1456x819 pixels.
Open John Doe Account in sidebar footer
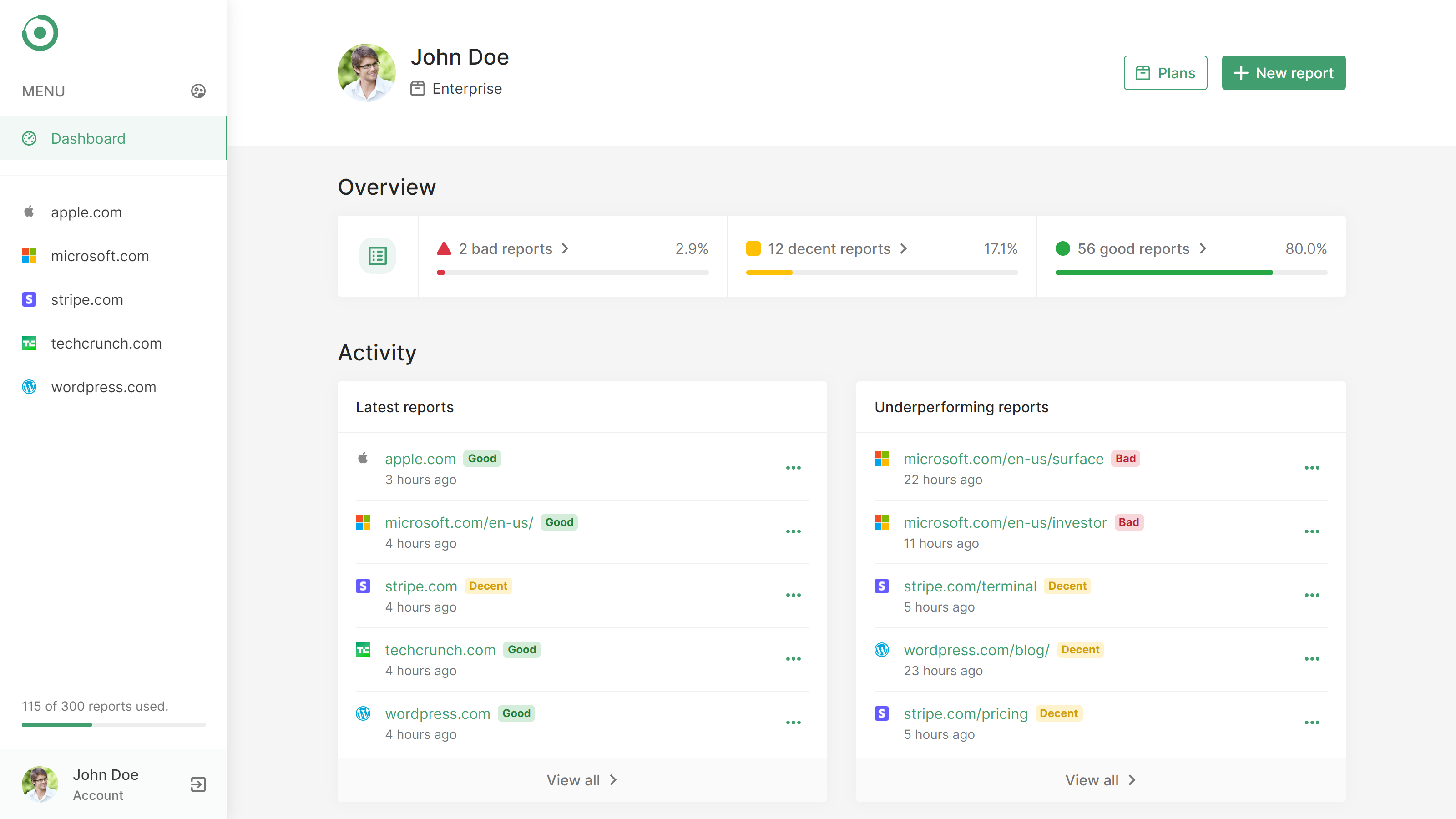pyautogui.click(x=105, y=784)
